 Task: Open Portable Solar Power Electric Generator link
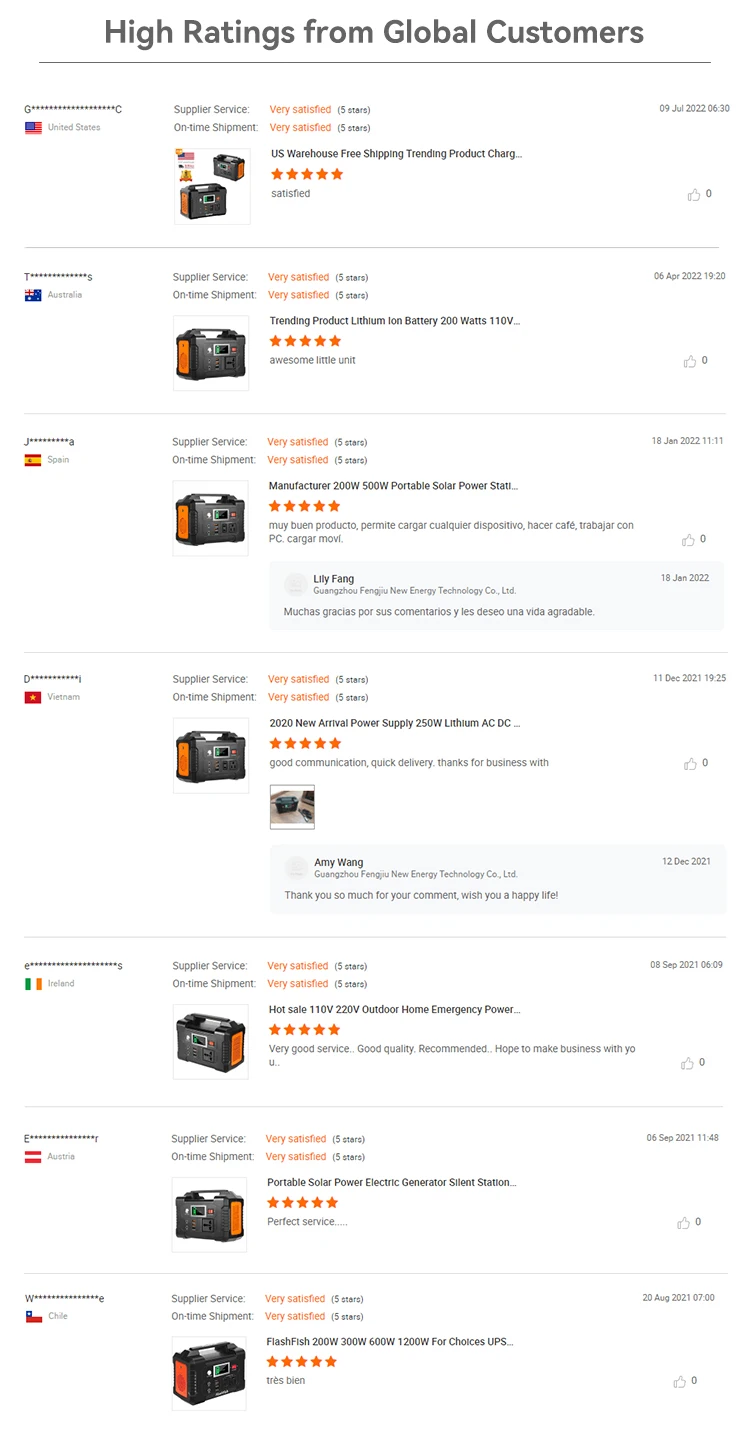point(391,1183)
